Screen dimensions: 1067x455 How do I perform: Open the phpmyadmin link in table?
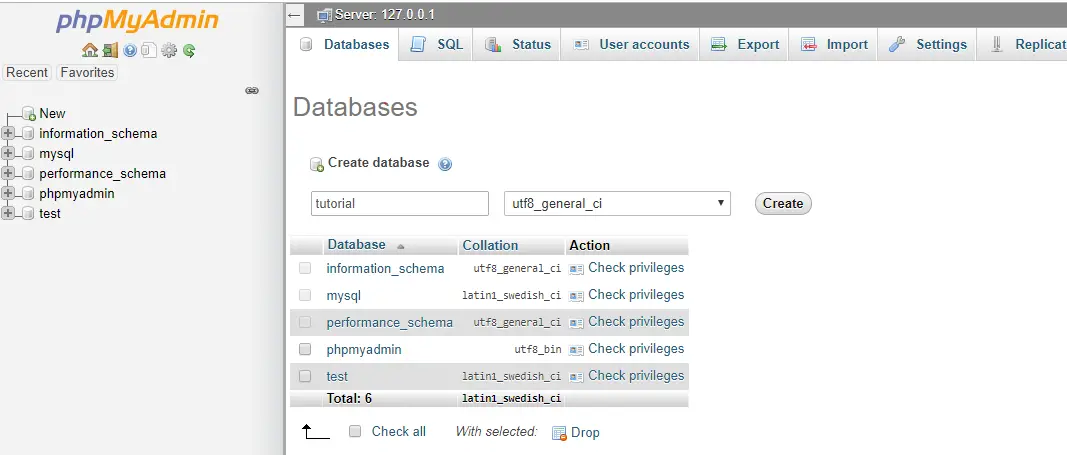[x=364, y=350]
